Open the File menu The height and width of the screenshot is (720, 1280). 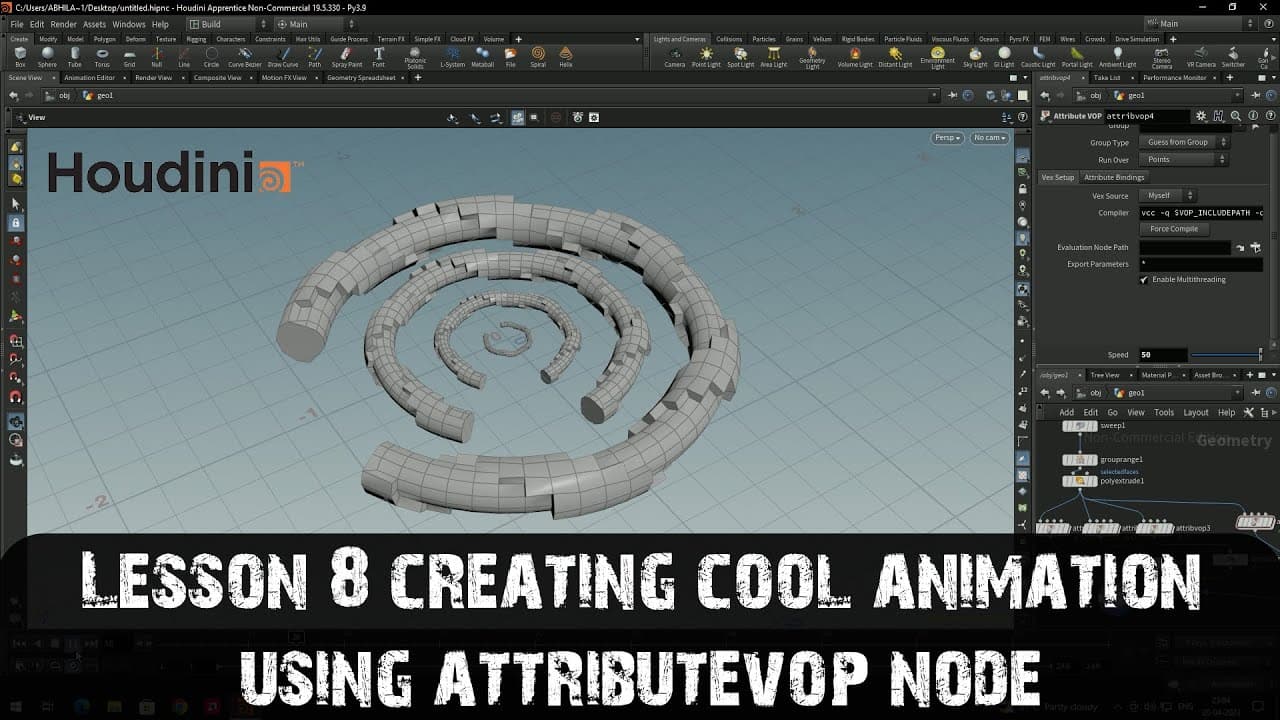(x=16, y=24)
